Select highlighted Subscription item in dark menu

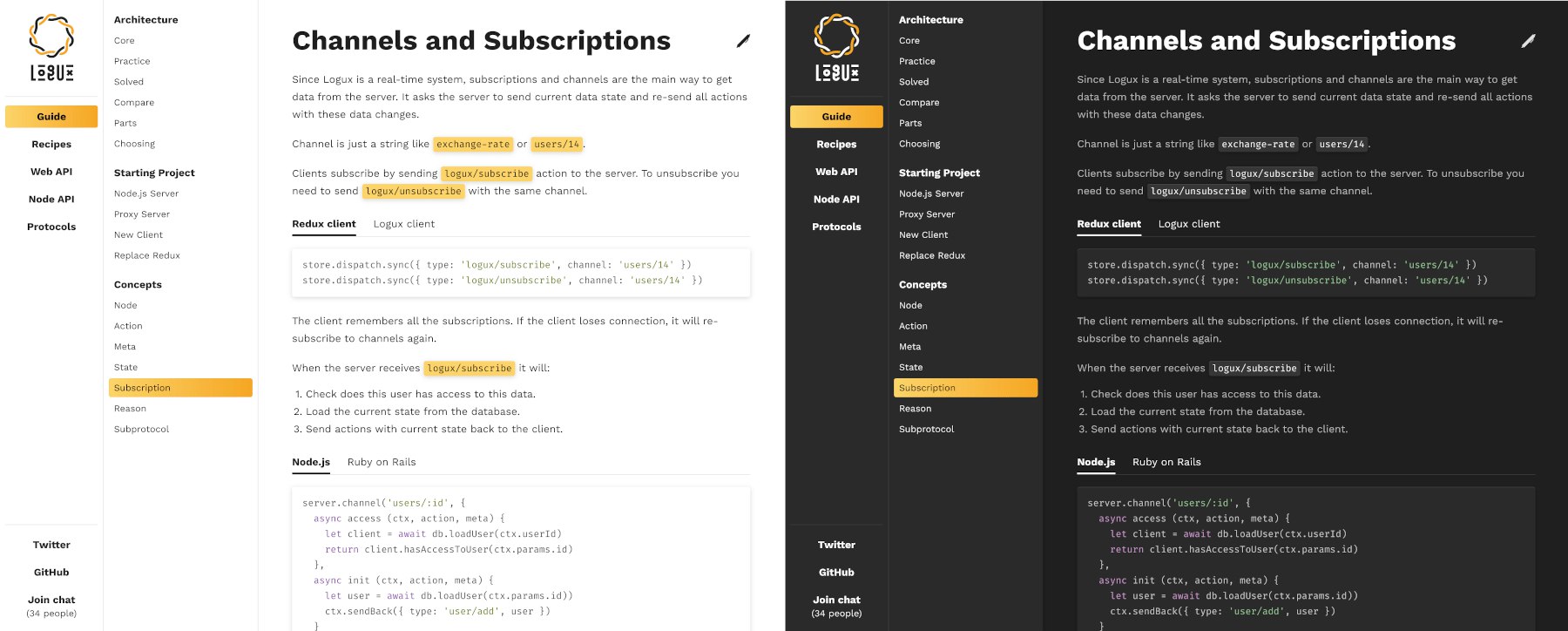965,388
